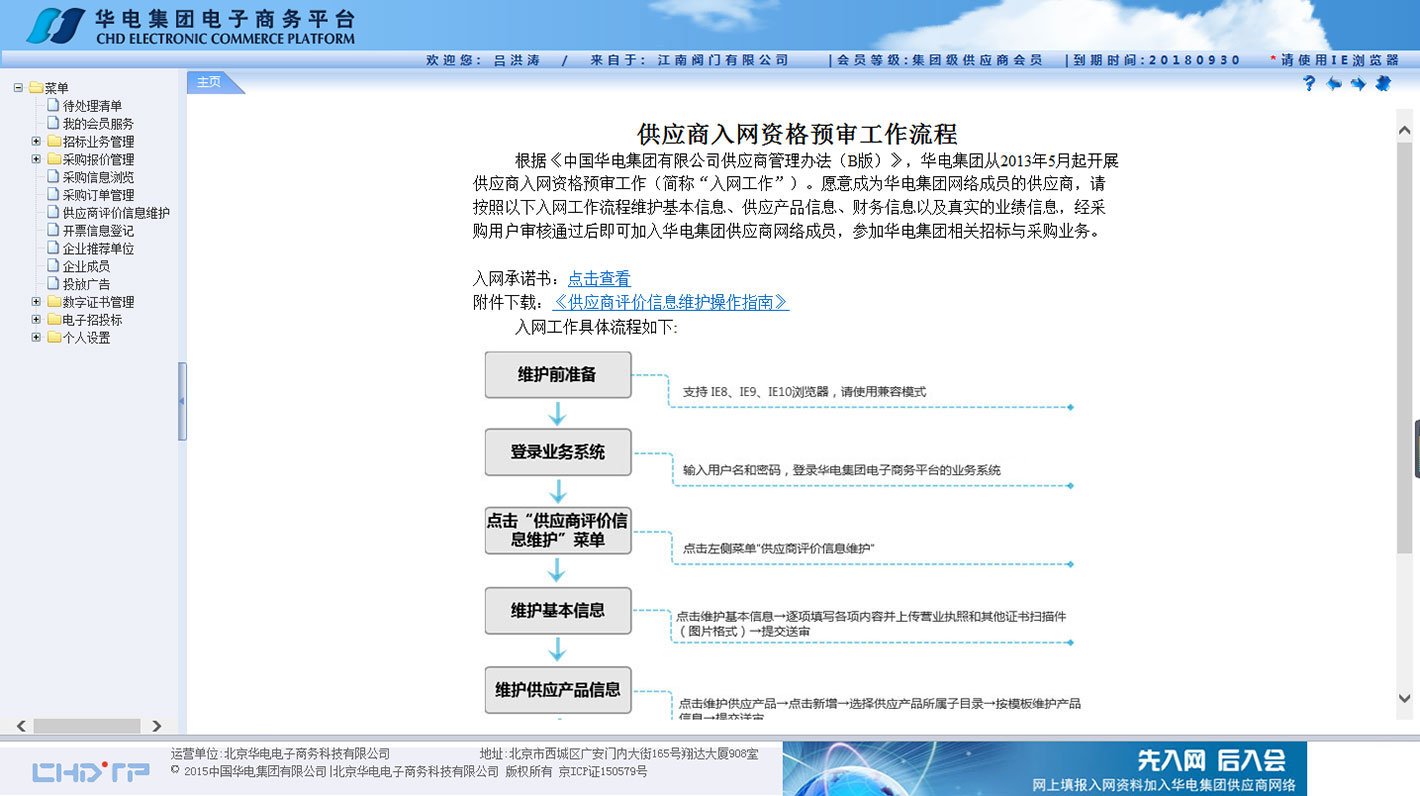This screenshot has height=796, width=1420.
Task: Click the 登录业务系统 flowchart box
Action: click(x=558, y=452)
